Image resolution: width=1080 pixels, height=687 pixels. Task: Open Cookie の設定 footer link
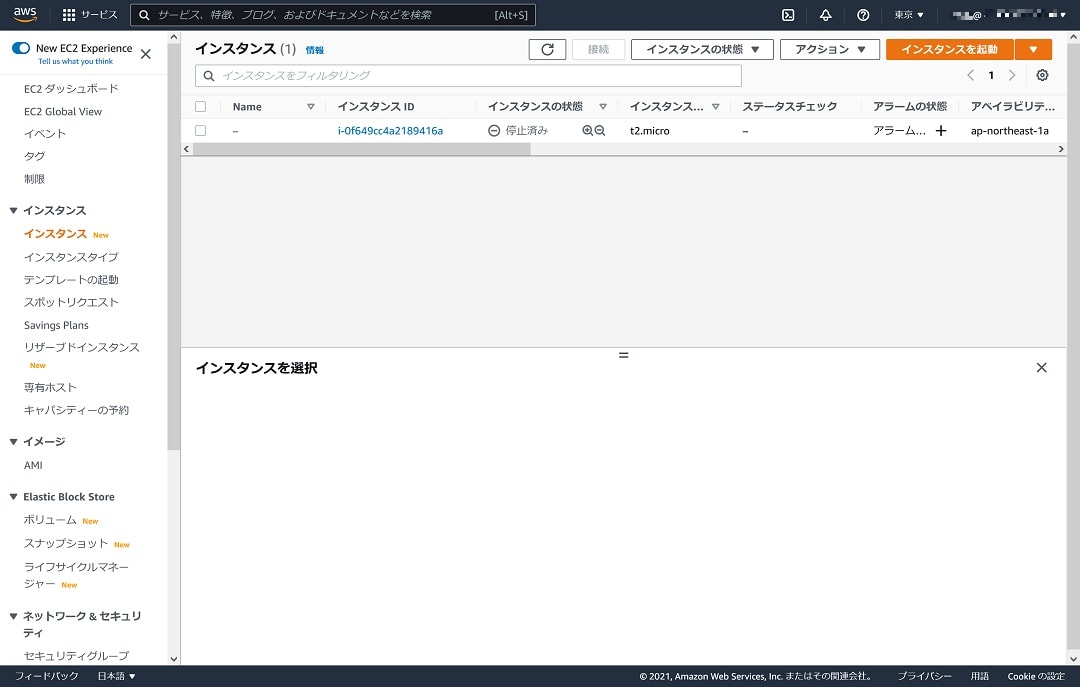pos(1036,676)
